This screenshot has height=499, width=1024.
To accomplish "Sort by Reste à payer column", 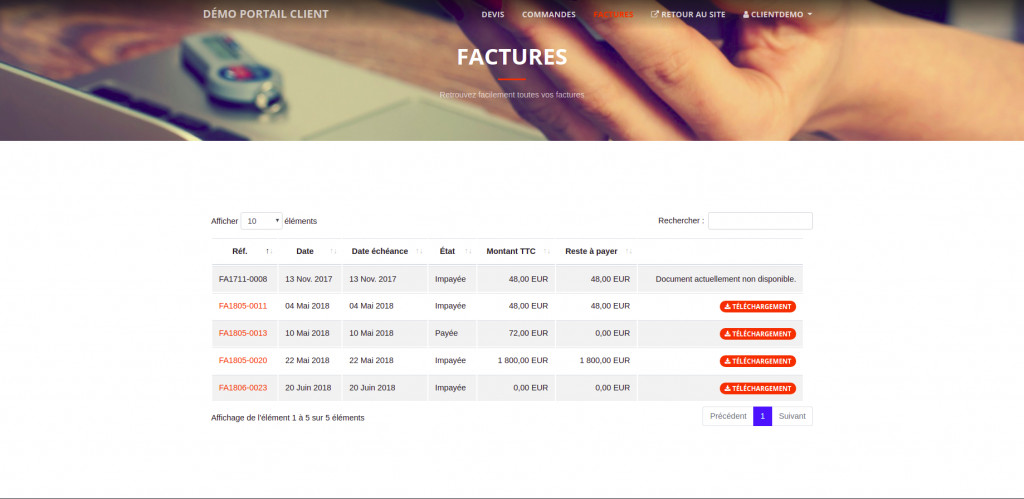I will pyautogui.click(x=596, y=251).
